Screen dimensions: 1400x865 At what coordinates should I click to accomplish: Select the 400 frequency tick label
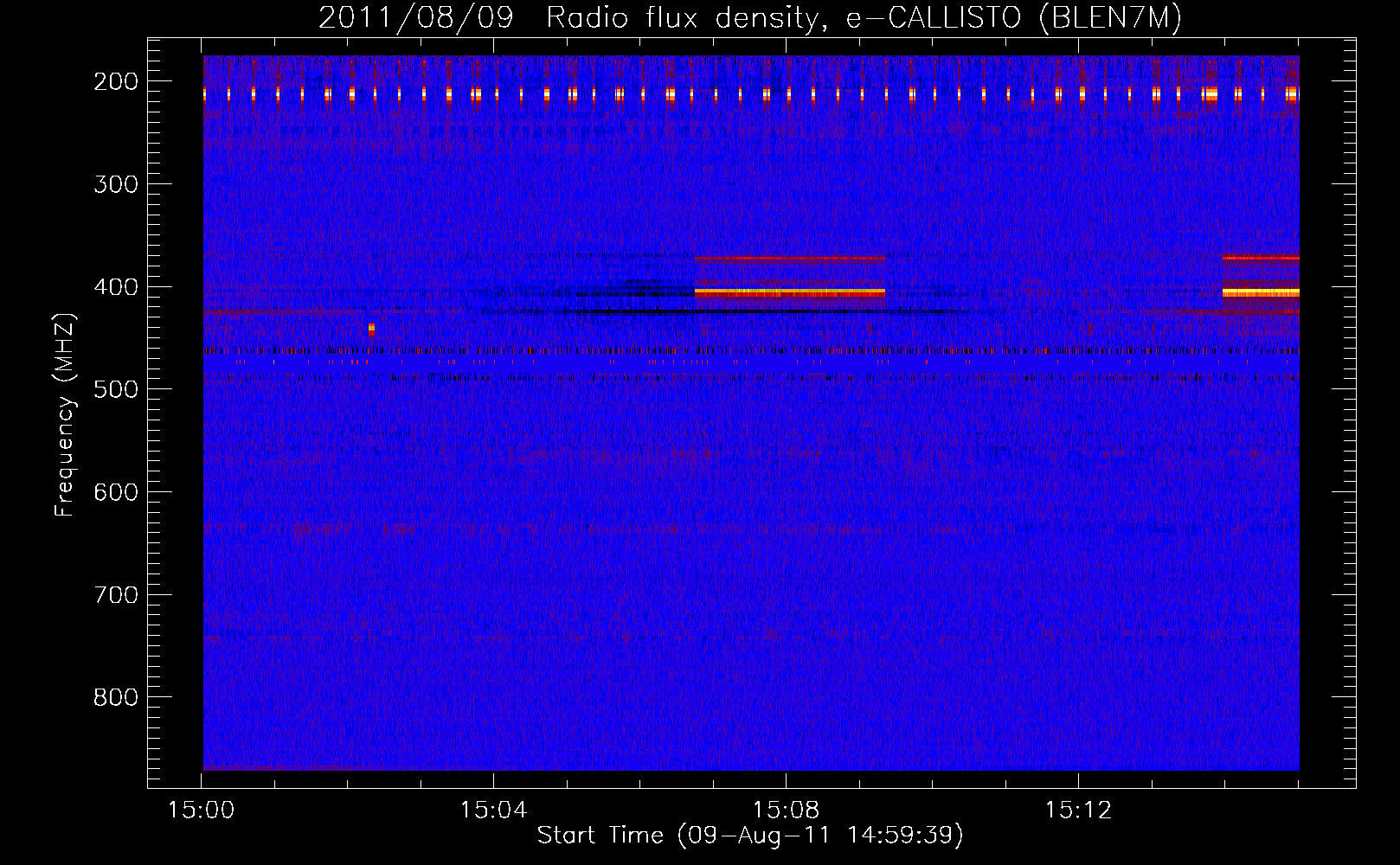[x=116, y=287]
